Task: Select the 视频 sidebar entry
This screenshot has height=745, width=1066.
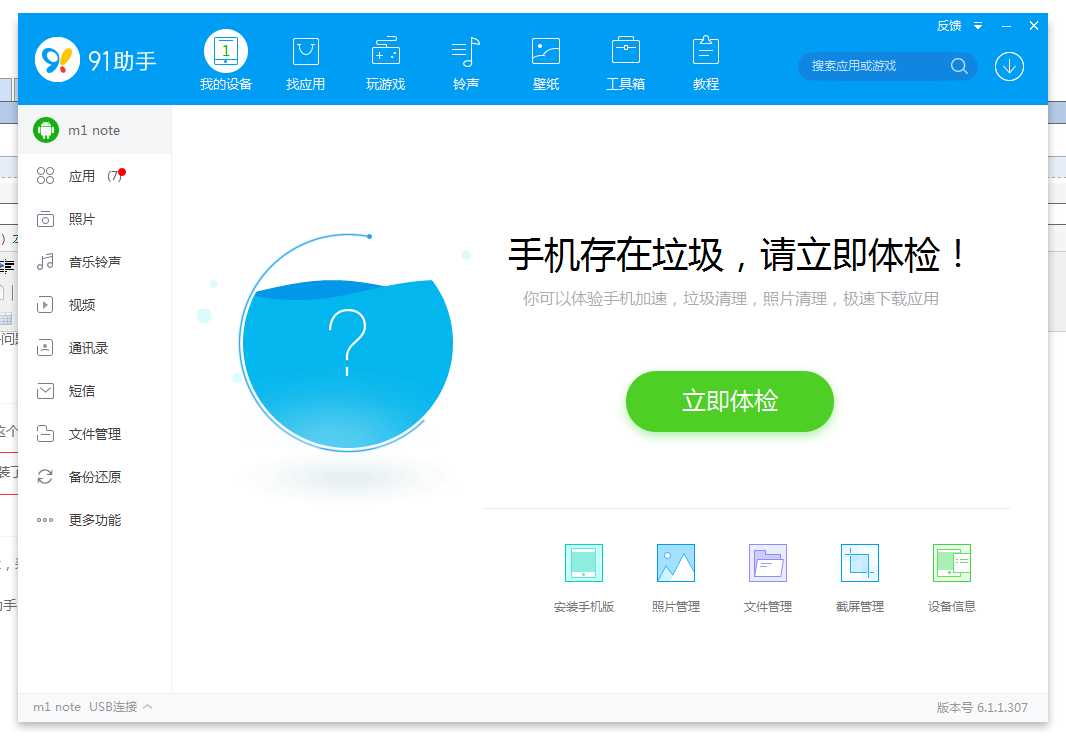Action: [94, 305]
